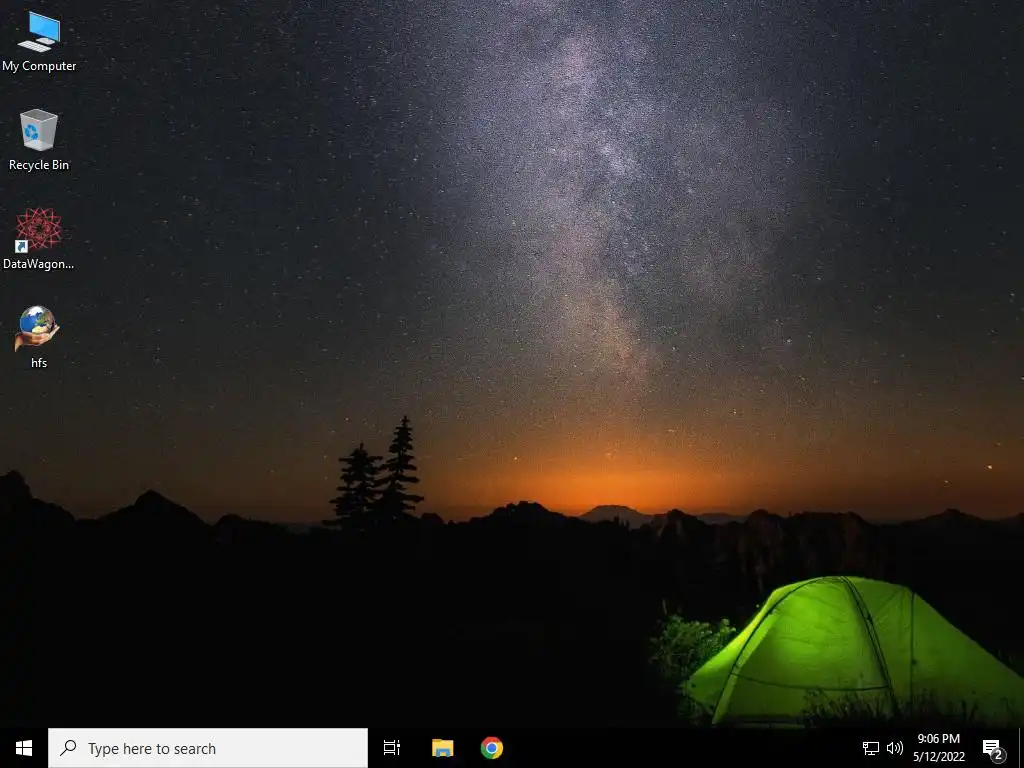Open the volume speaker tray icon

coord(895,748)
